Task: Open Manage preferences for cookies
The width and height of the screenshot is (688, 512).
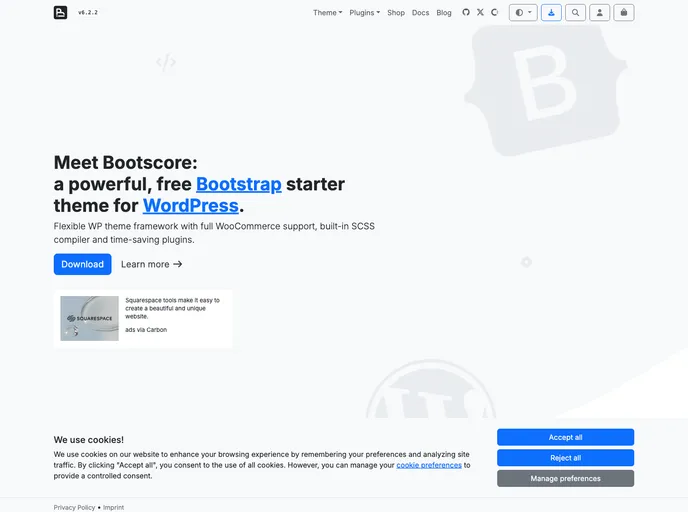Action: [x=565, y=478]
